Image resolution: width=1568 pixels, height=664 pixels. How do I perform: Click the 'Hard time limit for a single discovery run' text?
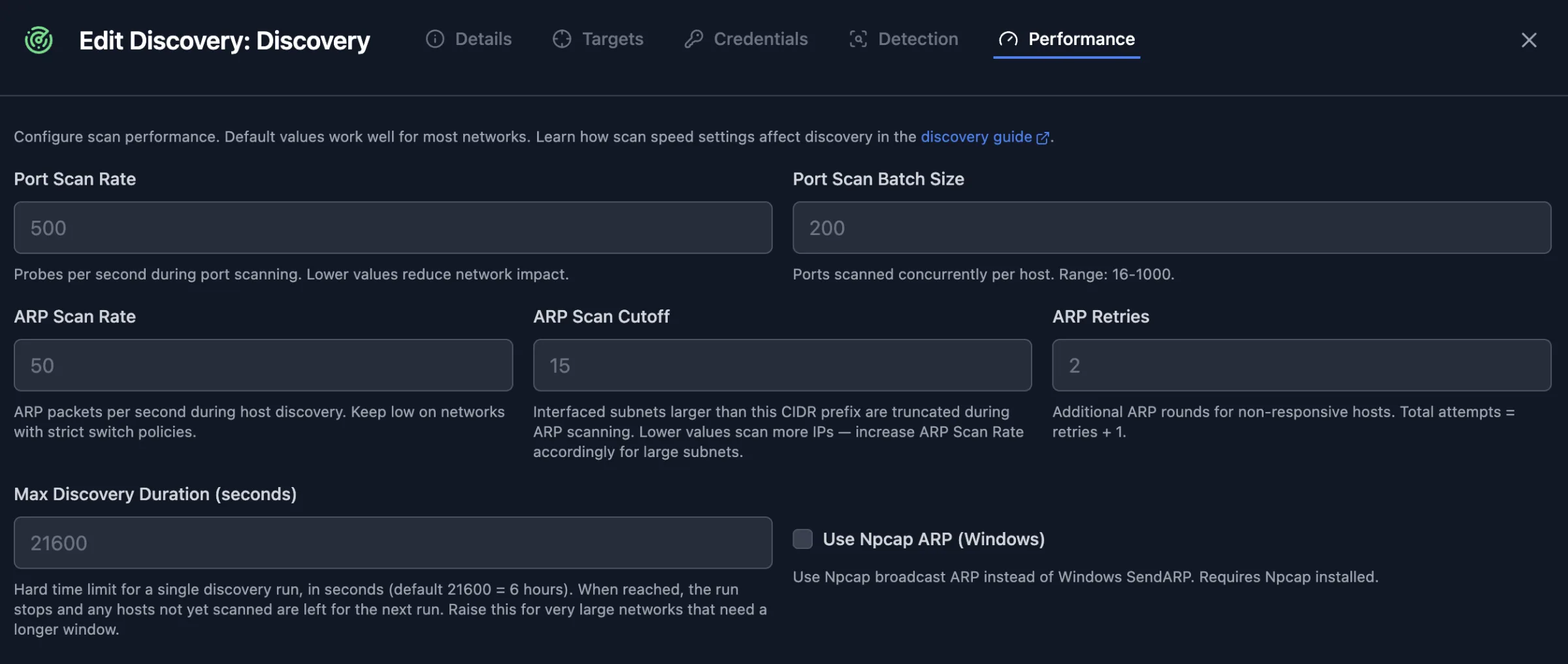(390, 609)
